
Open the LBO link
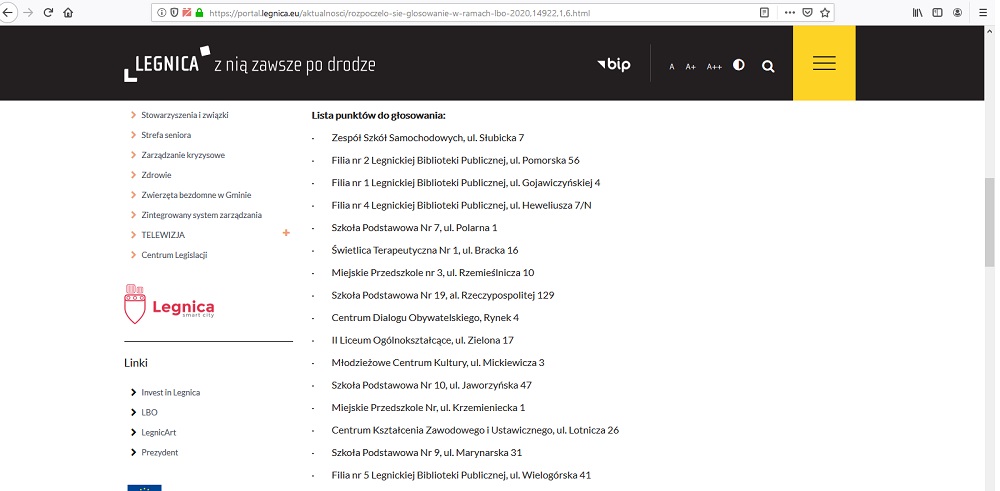[149, 413]
